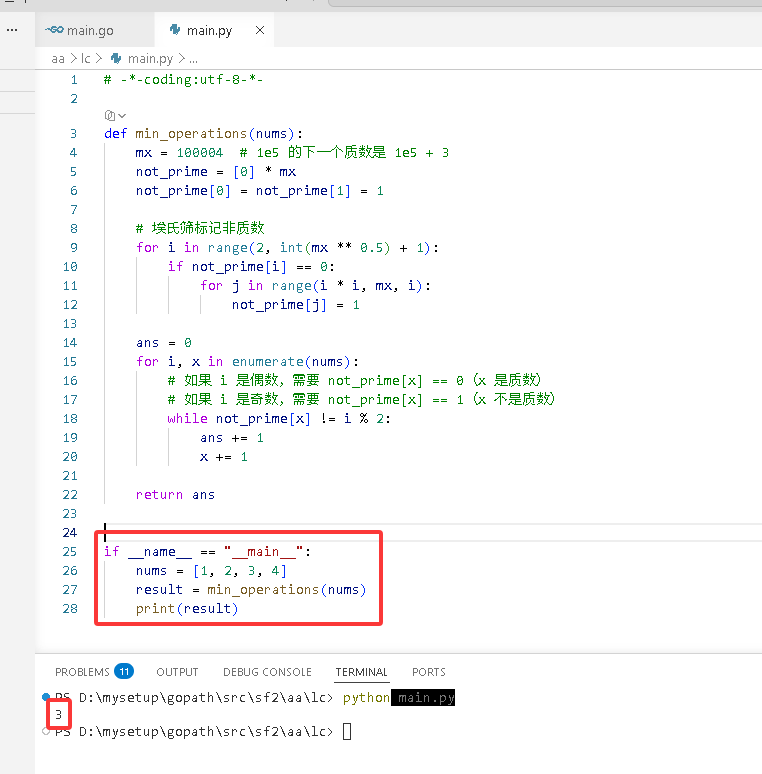Click the 'ans = 0' line

click(x=164, y=343)
